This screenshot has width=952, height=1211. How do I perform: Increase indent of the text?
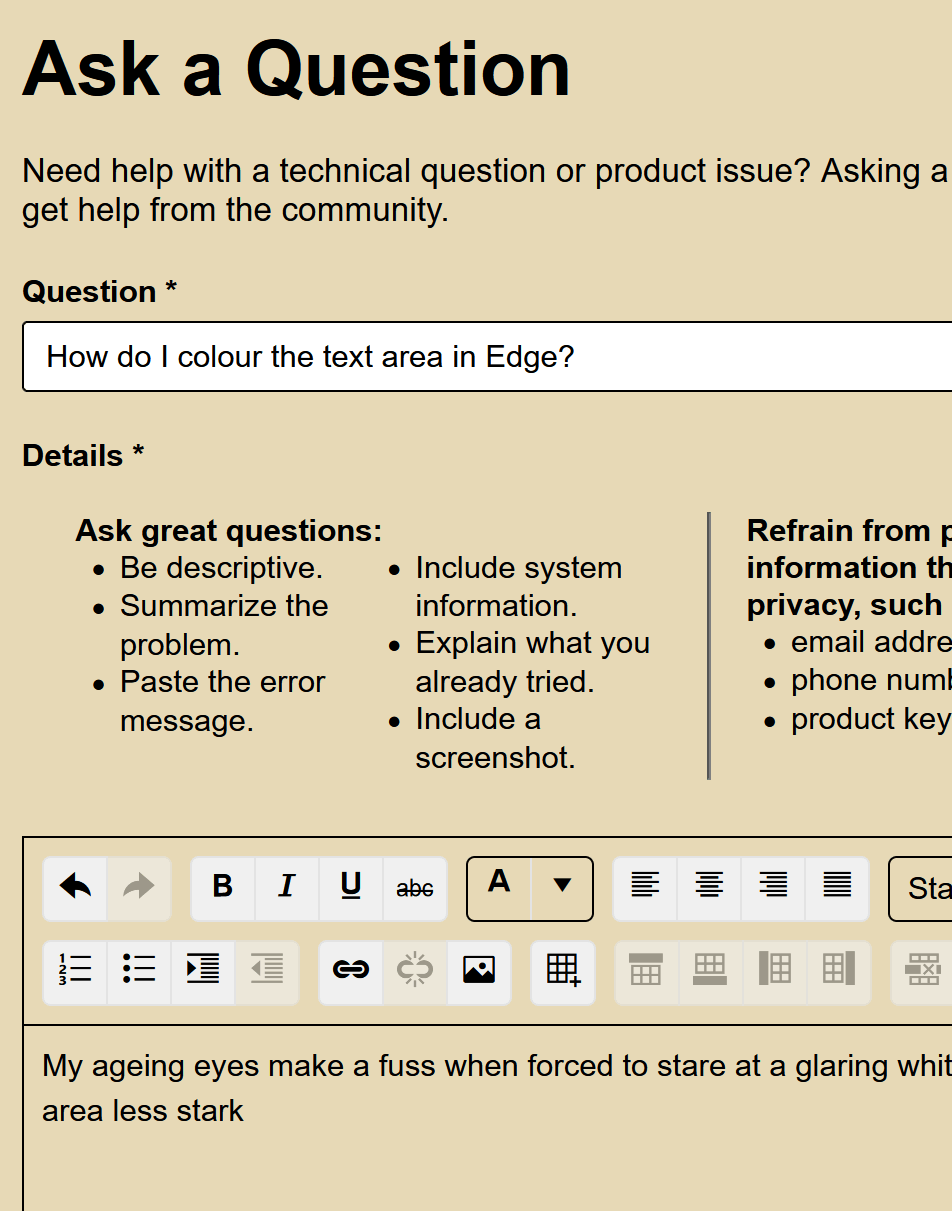pyautogui.click(x=203, y=972)
